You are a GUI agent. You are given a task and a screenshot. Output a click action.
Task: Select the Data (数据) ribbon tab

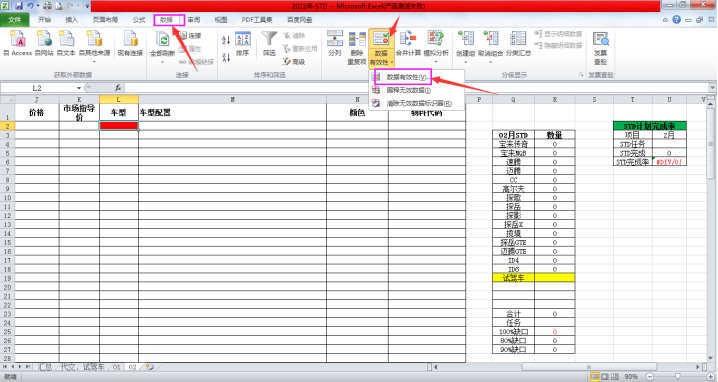167,20
